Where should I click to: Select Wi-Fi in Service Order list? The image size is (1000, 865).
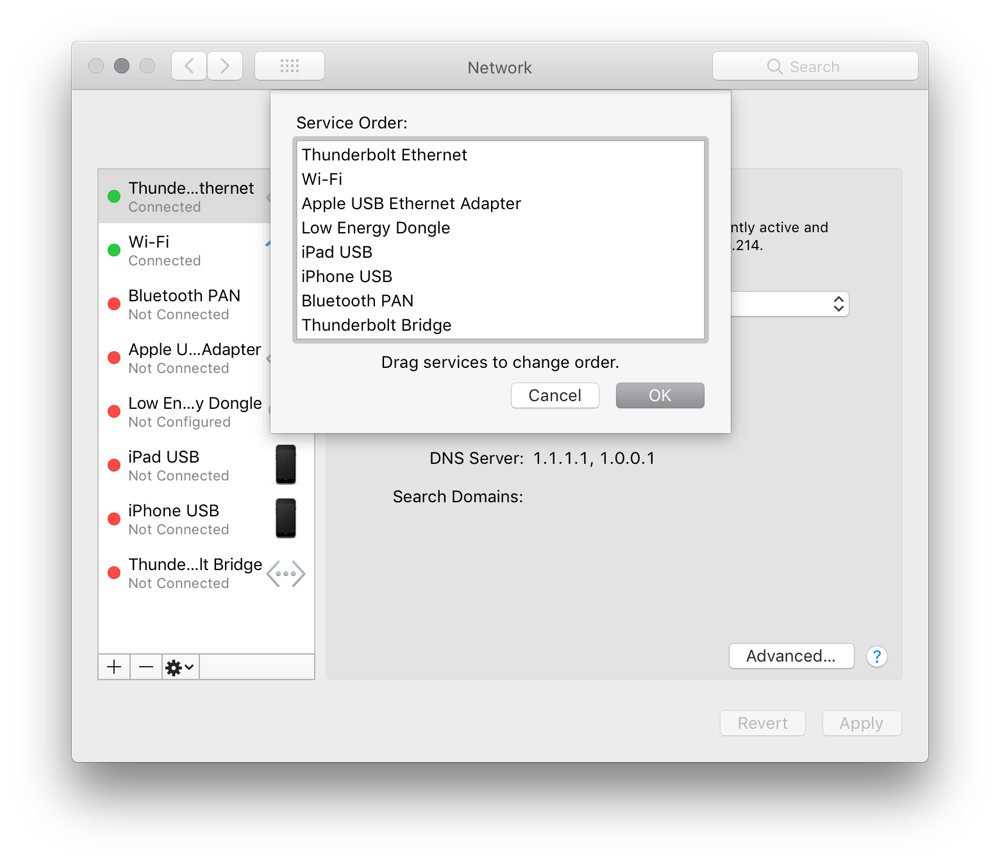point(501,179)
